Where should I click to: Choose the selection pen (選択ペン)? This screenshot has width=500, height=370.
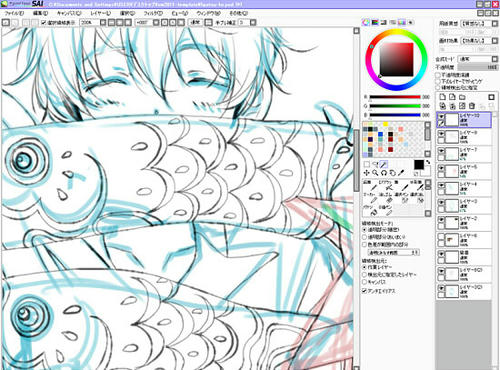pyautogui.click(x=402, y=198)
